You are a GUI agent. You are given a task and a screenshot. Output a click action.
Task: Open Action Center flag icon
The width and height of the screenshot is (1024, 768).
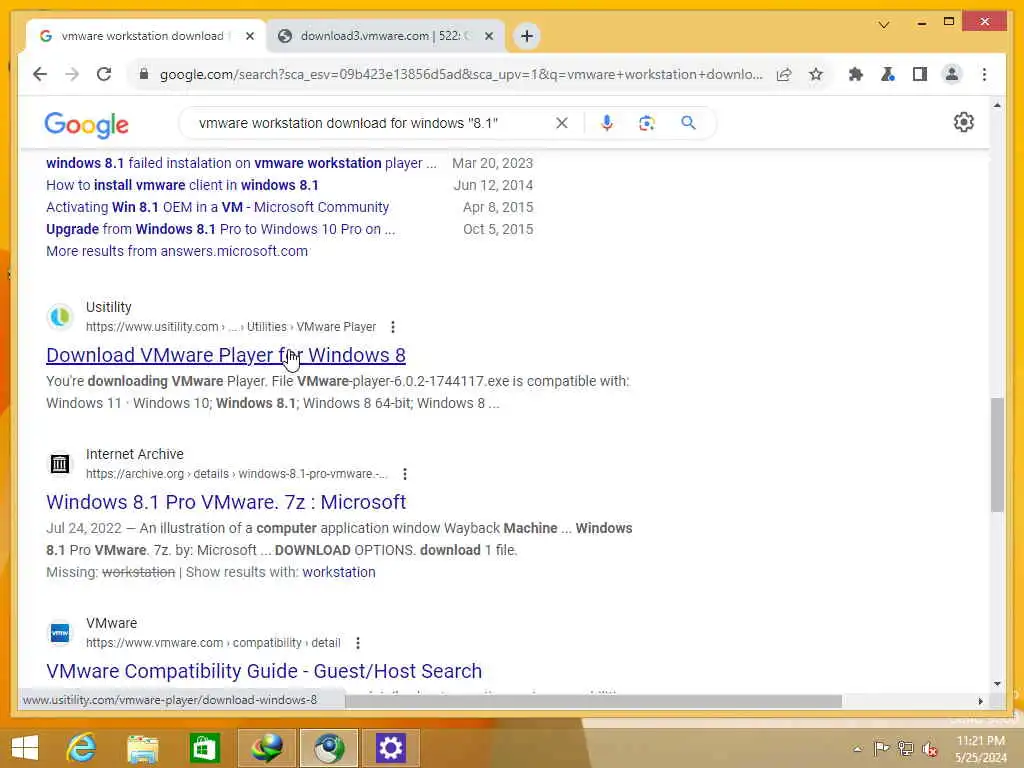tap(881, 748)
